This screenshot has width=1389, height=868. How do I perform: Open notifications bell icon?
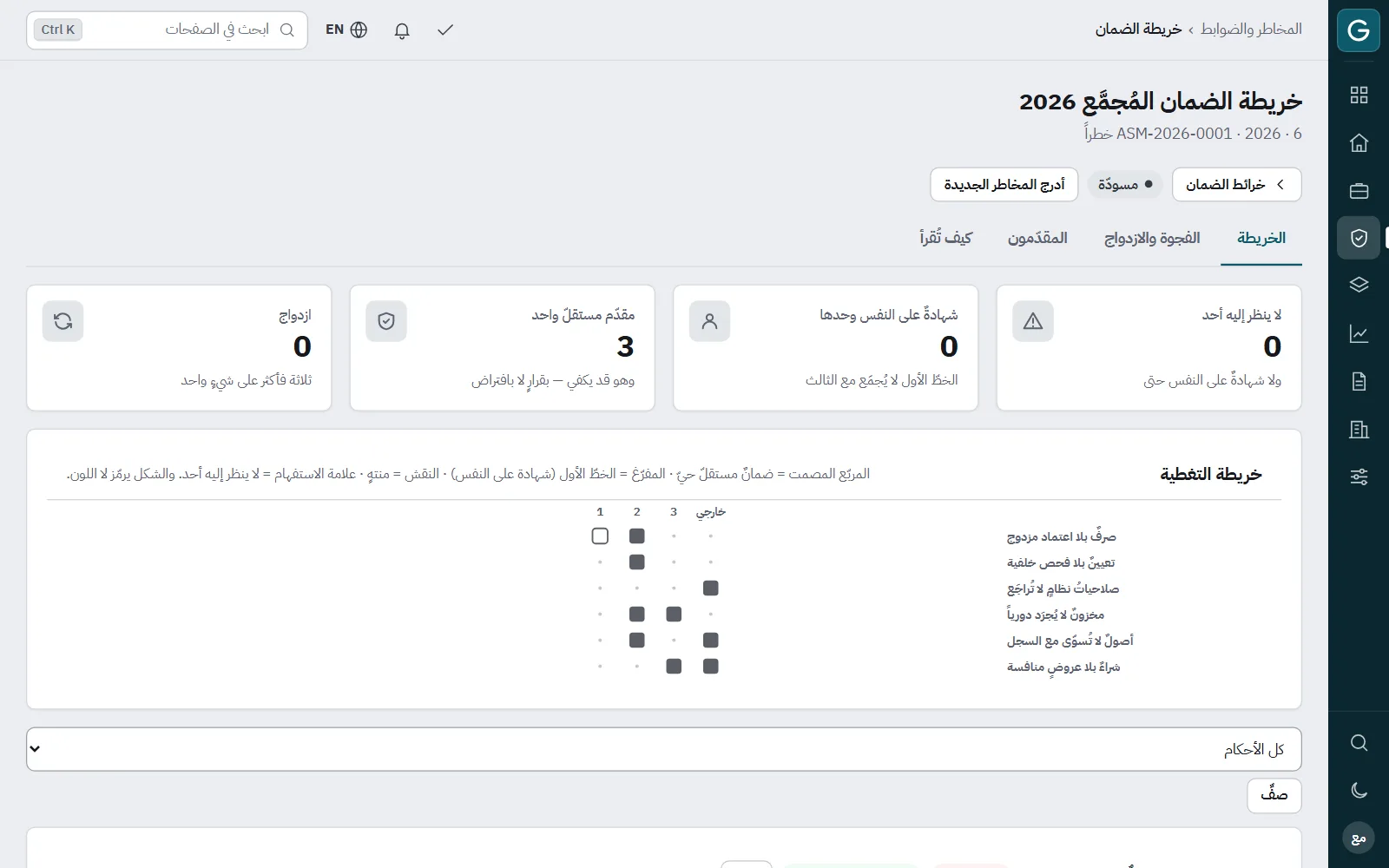pyautogui.click(x=401, y=30)
